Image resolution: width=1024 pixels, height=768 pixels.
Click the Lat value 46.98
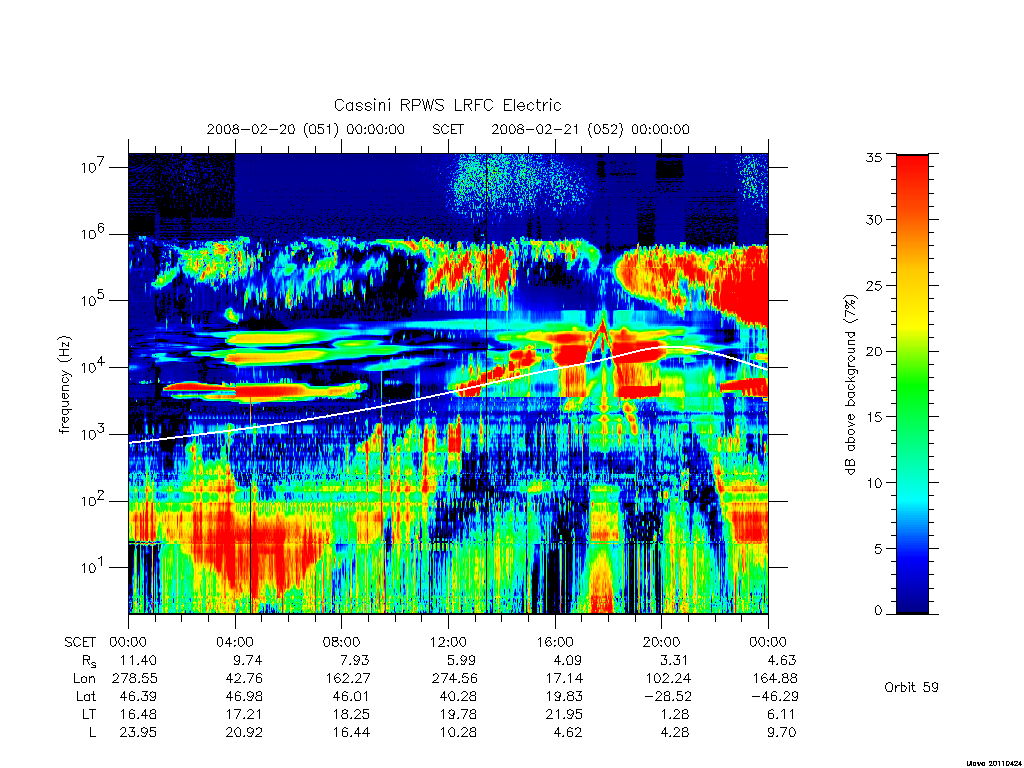pyautogui.click(x=244, y=696)
